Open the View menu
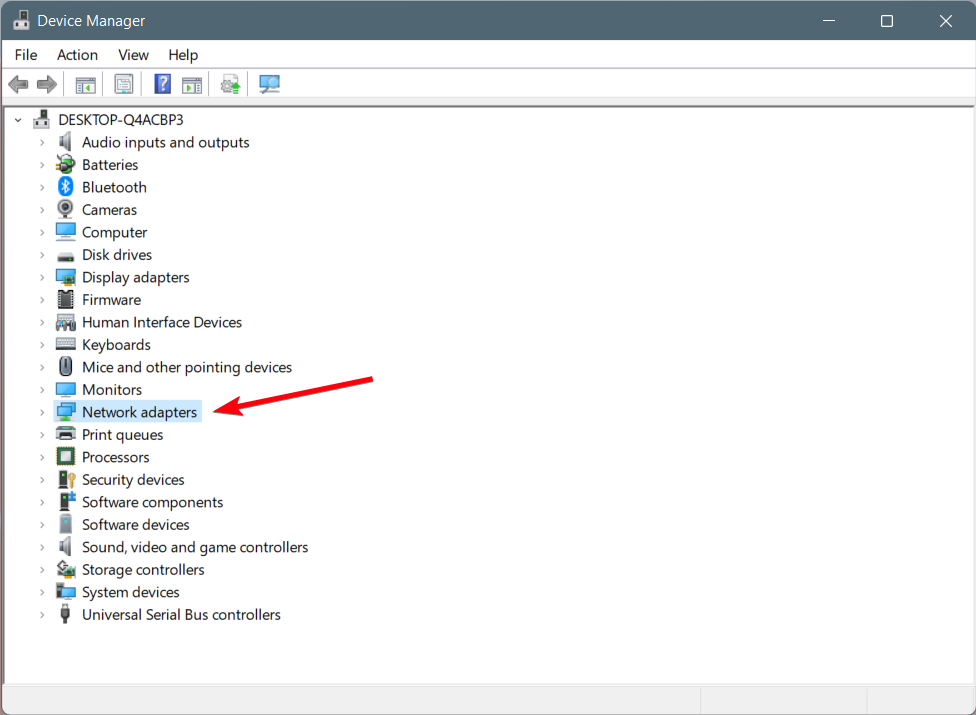The width and height of the screenshot is (976, 715). [x=133, y=55]
